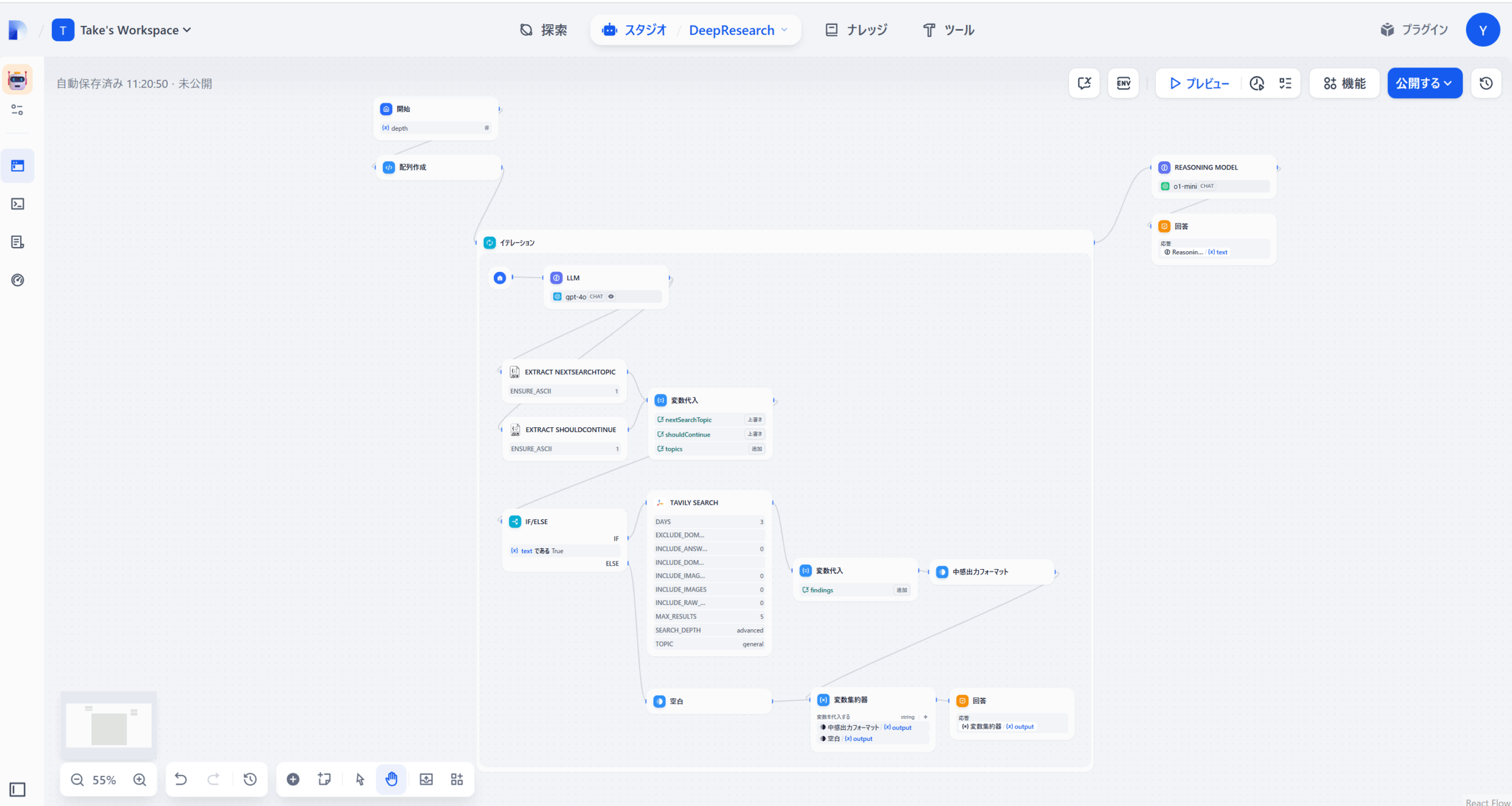
Task: Switch to hand pan mode tool
Action: 391,779
